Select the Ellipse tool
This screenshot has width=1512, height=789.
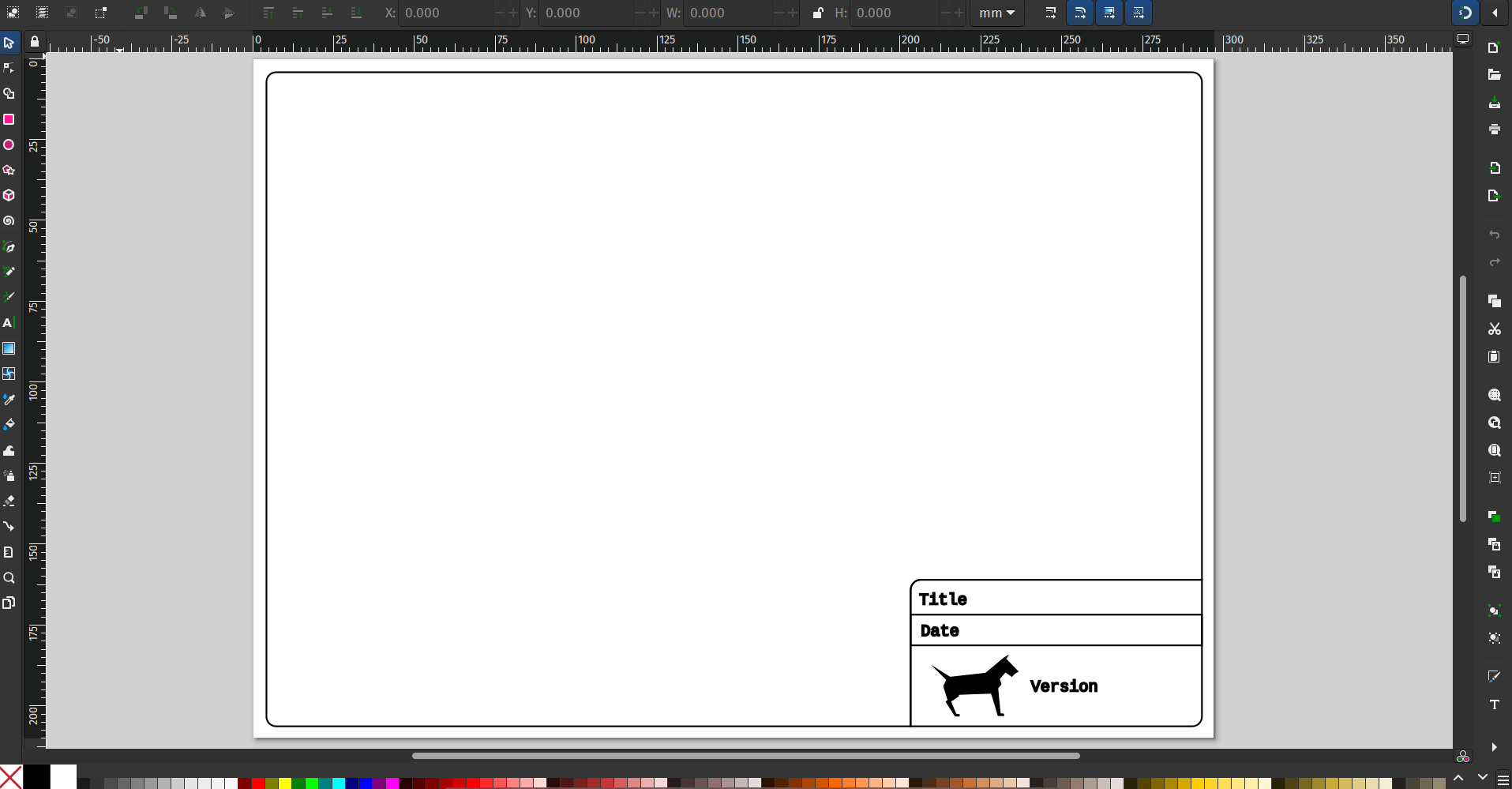pos(9,145)
